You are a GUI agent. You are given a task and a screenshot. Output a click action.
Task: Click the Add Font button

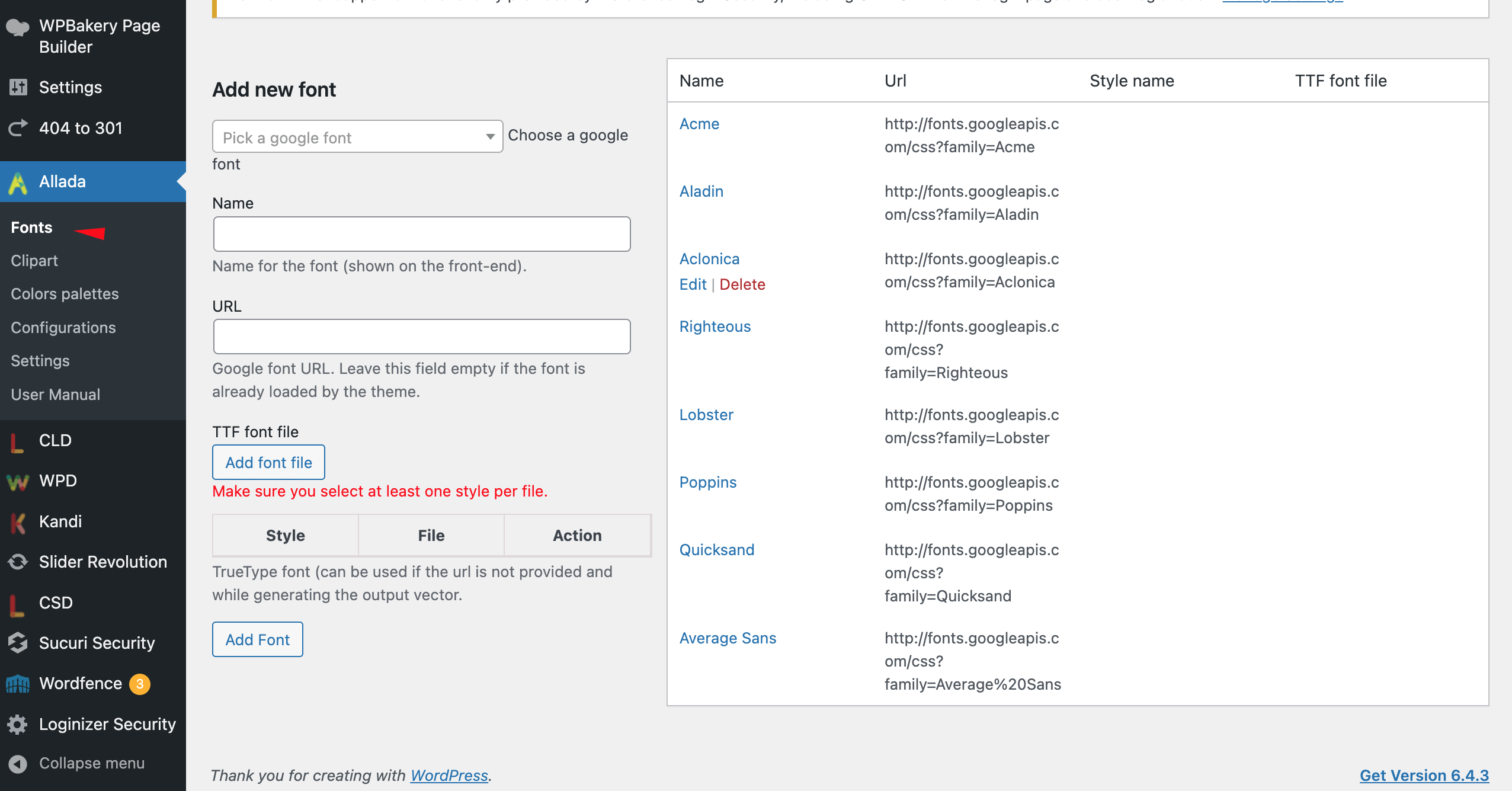pyautogui.click(x=257, y=639)
